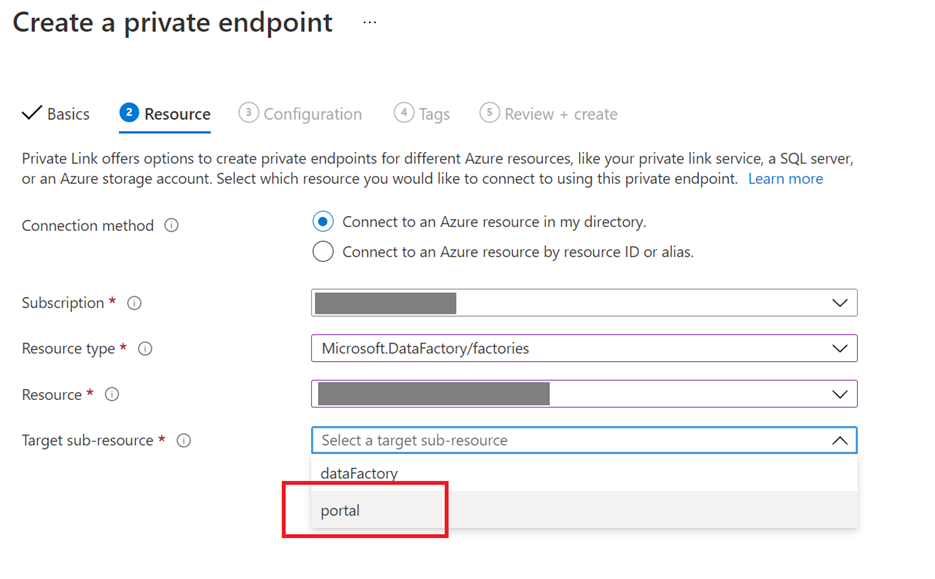
Task: Click the info icon beside Resource type
Action: point(145,348)
